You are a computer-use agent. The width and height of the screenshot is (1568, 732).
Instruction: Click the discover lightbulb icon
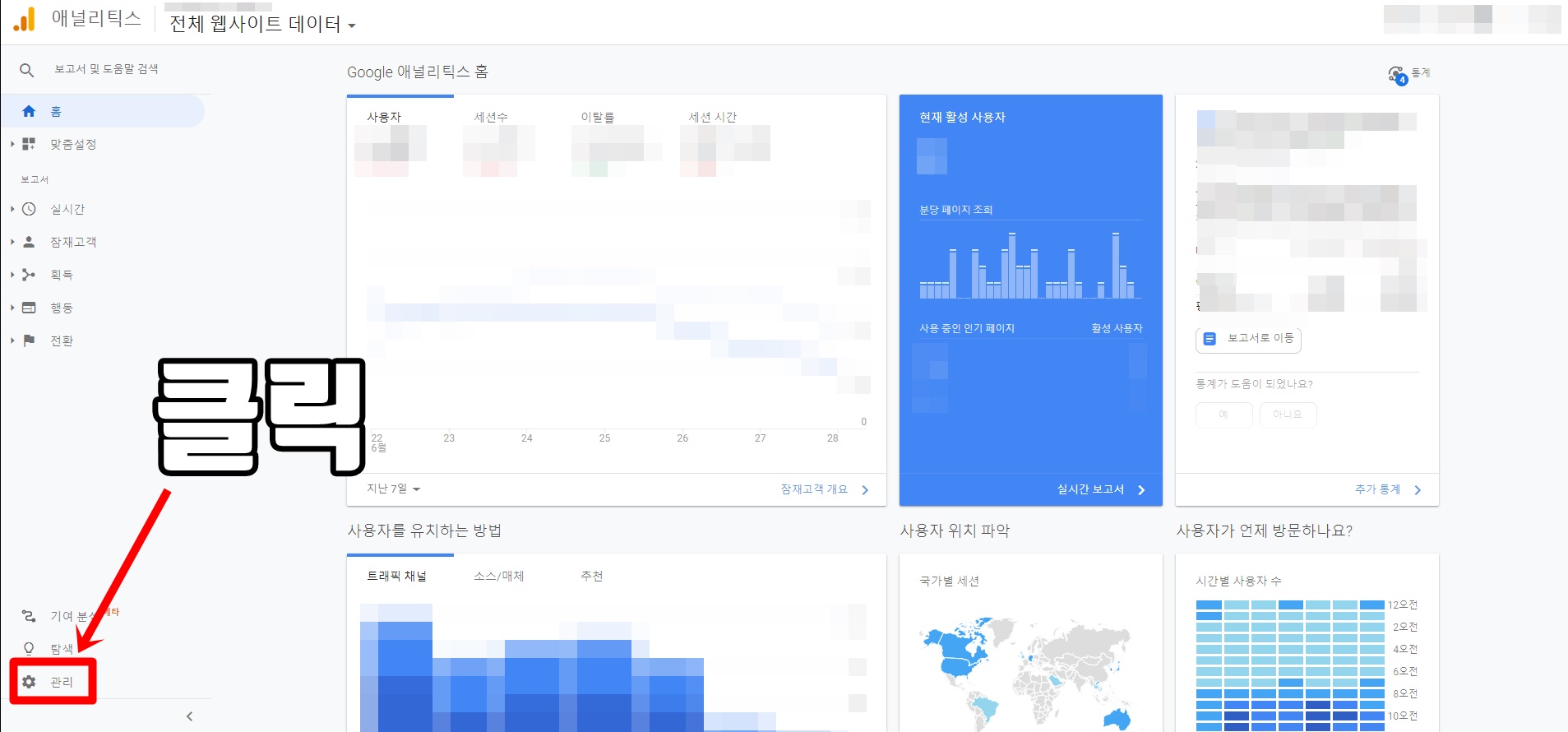coord(29,648)
